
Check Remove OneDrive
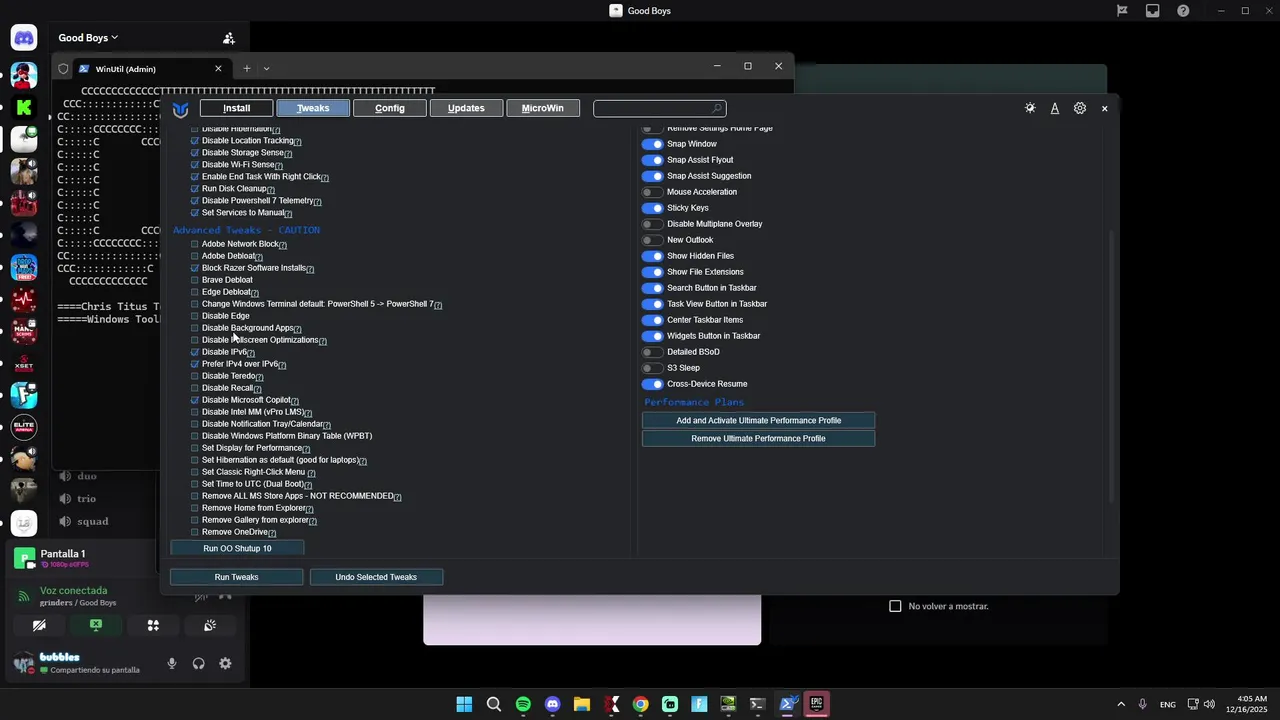(195, 532)
